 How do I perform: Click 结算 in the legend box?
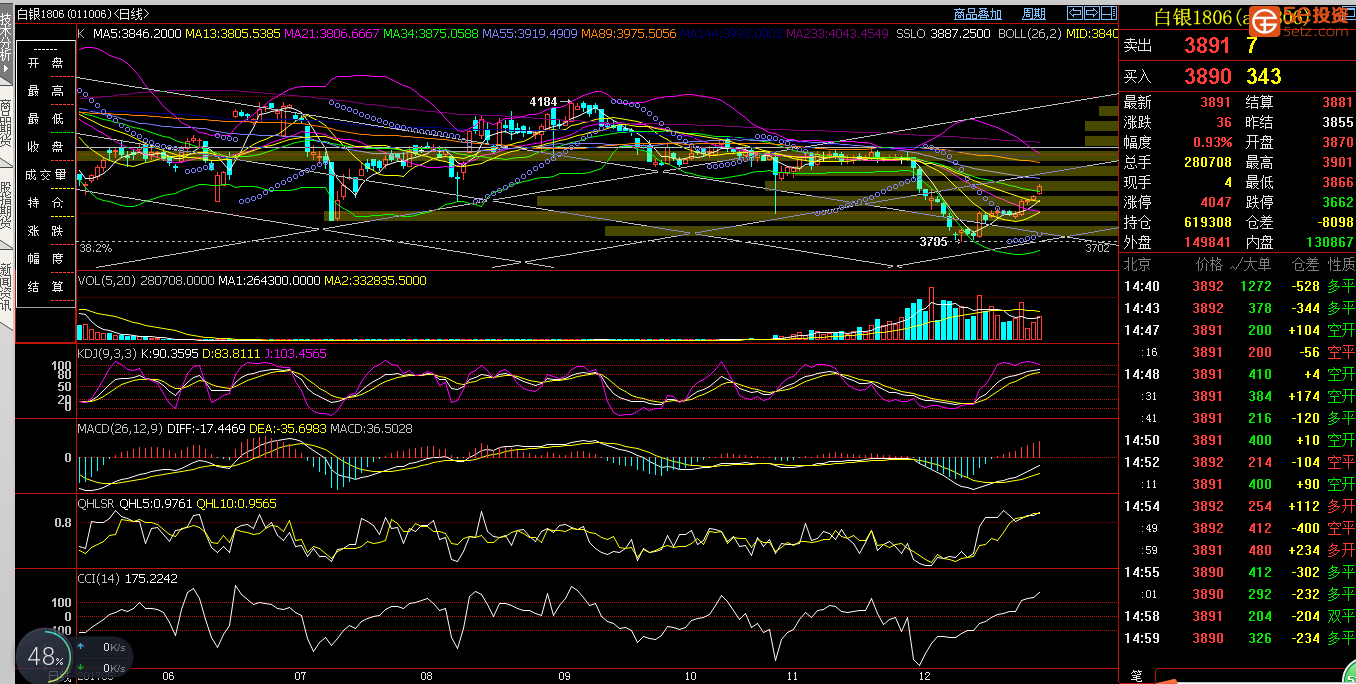[45, 287]
